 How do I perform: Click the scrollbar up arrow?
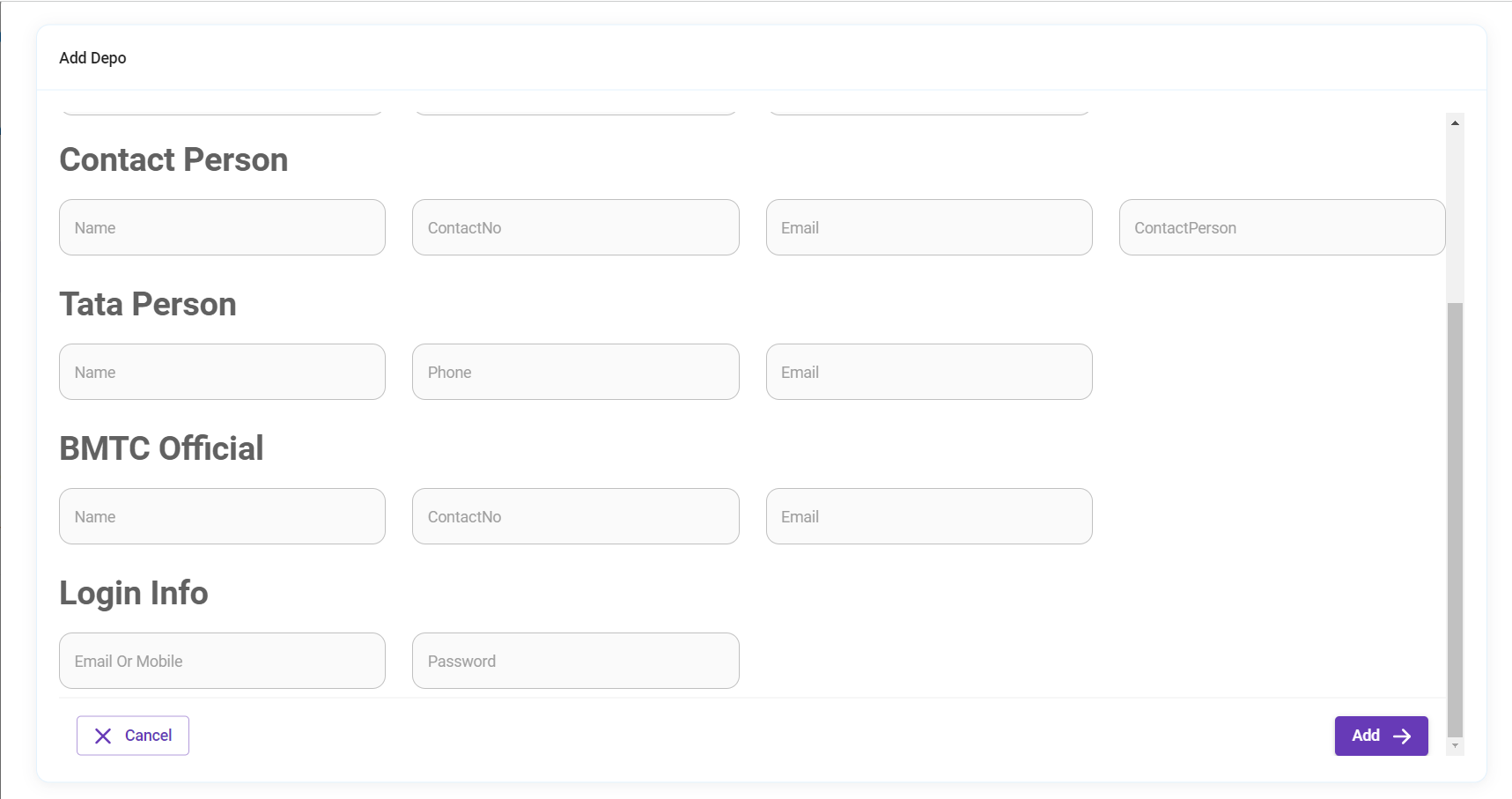coord(1455,123)
